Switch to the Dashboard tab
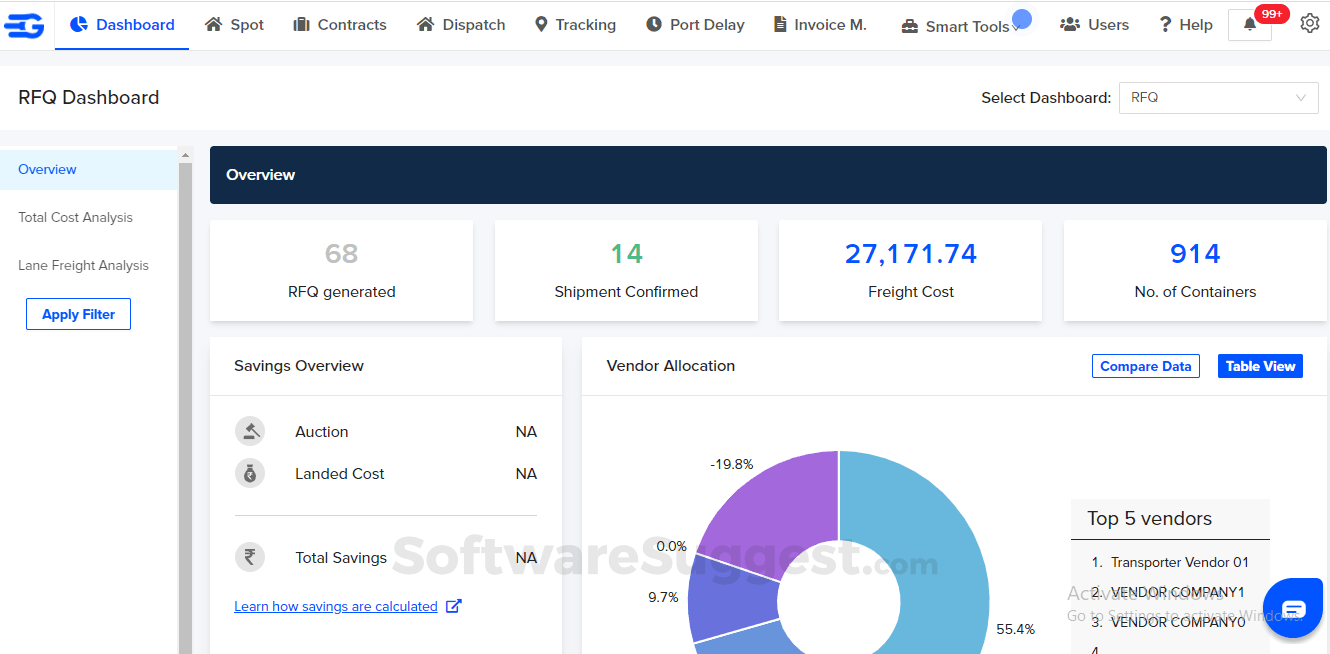 [122, 24]
